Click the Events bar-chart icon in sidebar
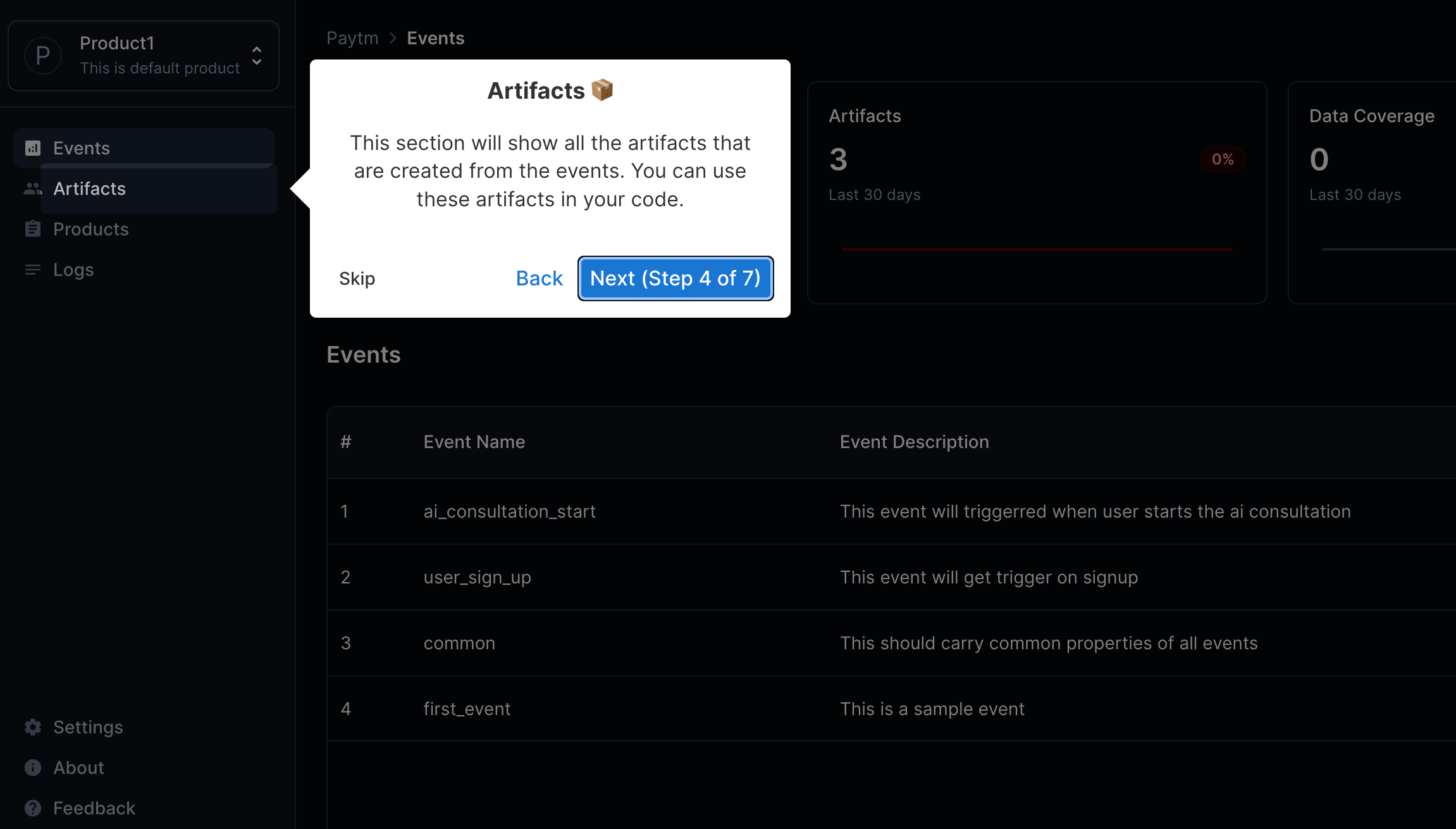This screenshot has height=829, width=1456. pos(33,148)
